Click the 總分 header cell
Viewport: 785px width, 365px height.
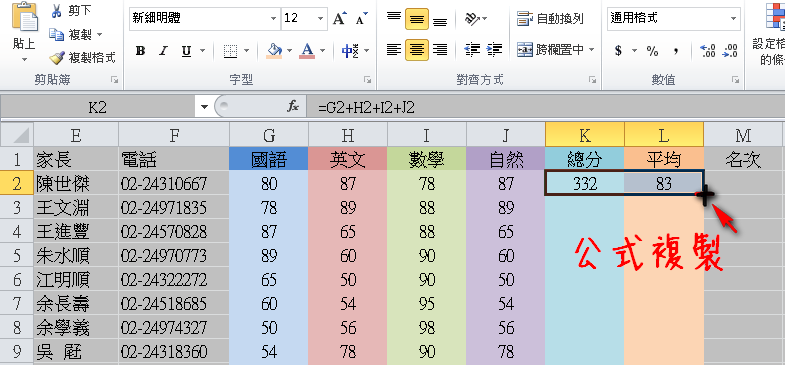585,159
